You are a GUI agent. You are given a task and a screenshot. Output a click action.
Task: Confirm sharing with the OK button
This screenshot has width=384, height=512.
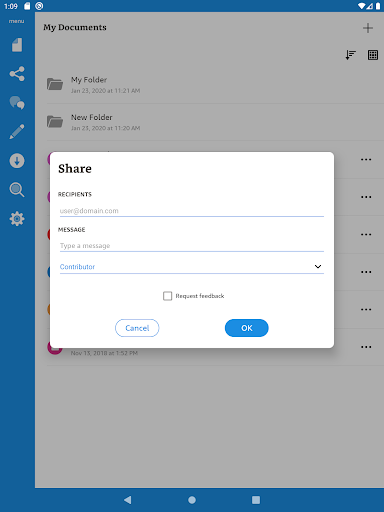(247, 328)
